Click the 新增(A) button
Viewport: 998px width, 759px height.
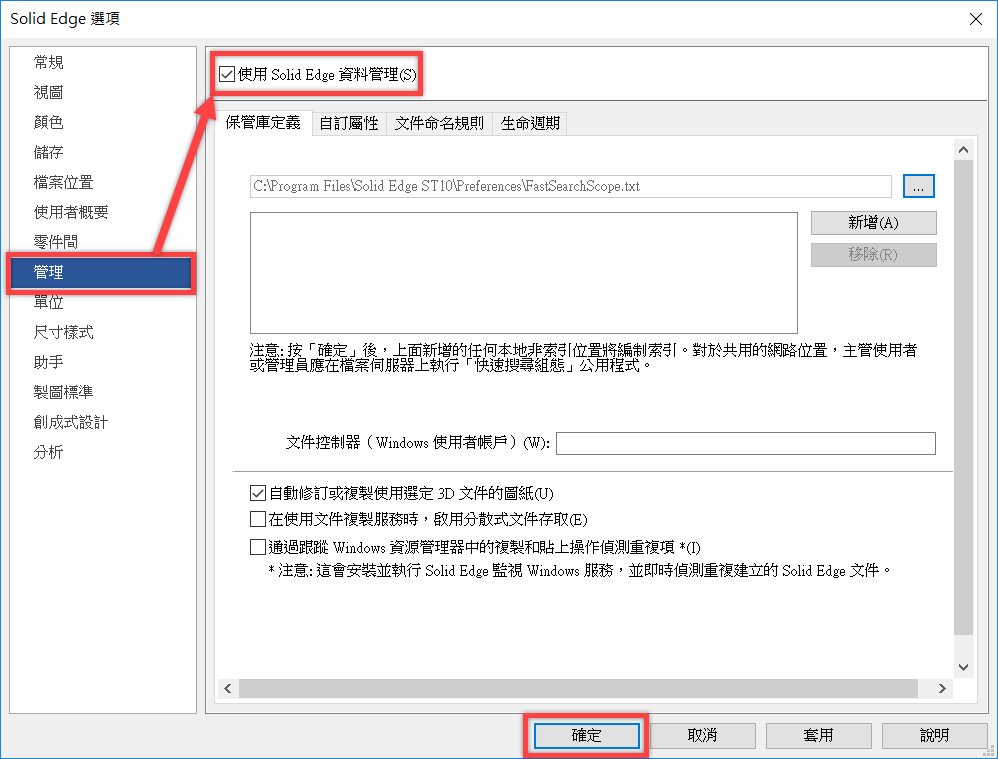[873, 223]
